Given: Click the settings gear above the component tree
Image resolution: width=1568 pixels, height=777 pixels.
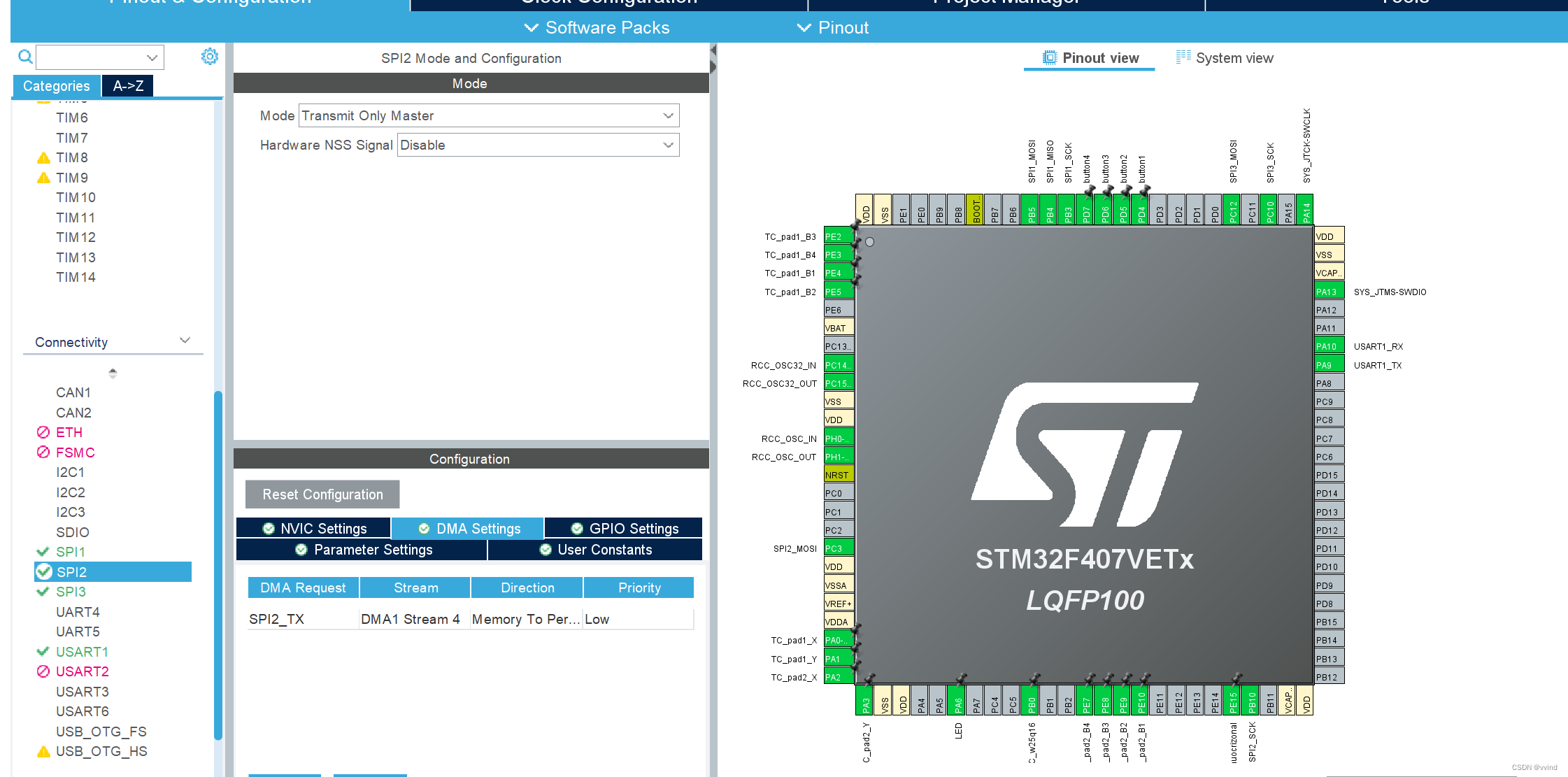Looking at the screenshot, I should coord(209,57).
